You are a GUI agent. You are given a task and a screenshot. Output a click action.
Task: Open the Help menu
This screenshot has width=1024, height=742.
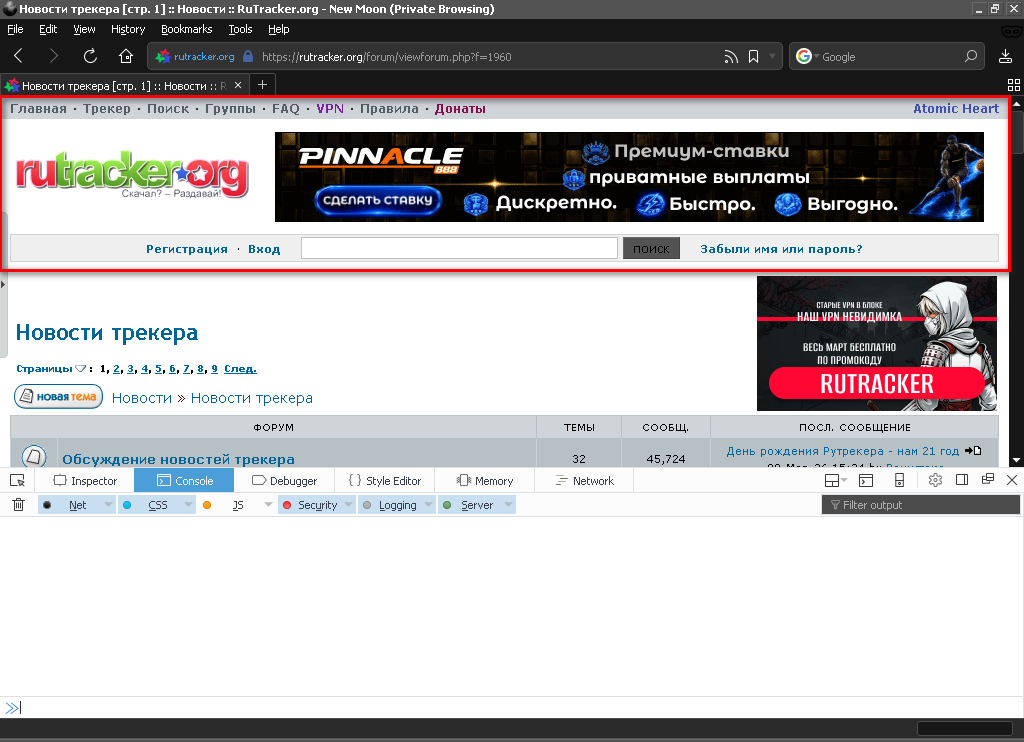(279, 29)
